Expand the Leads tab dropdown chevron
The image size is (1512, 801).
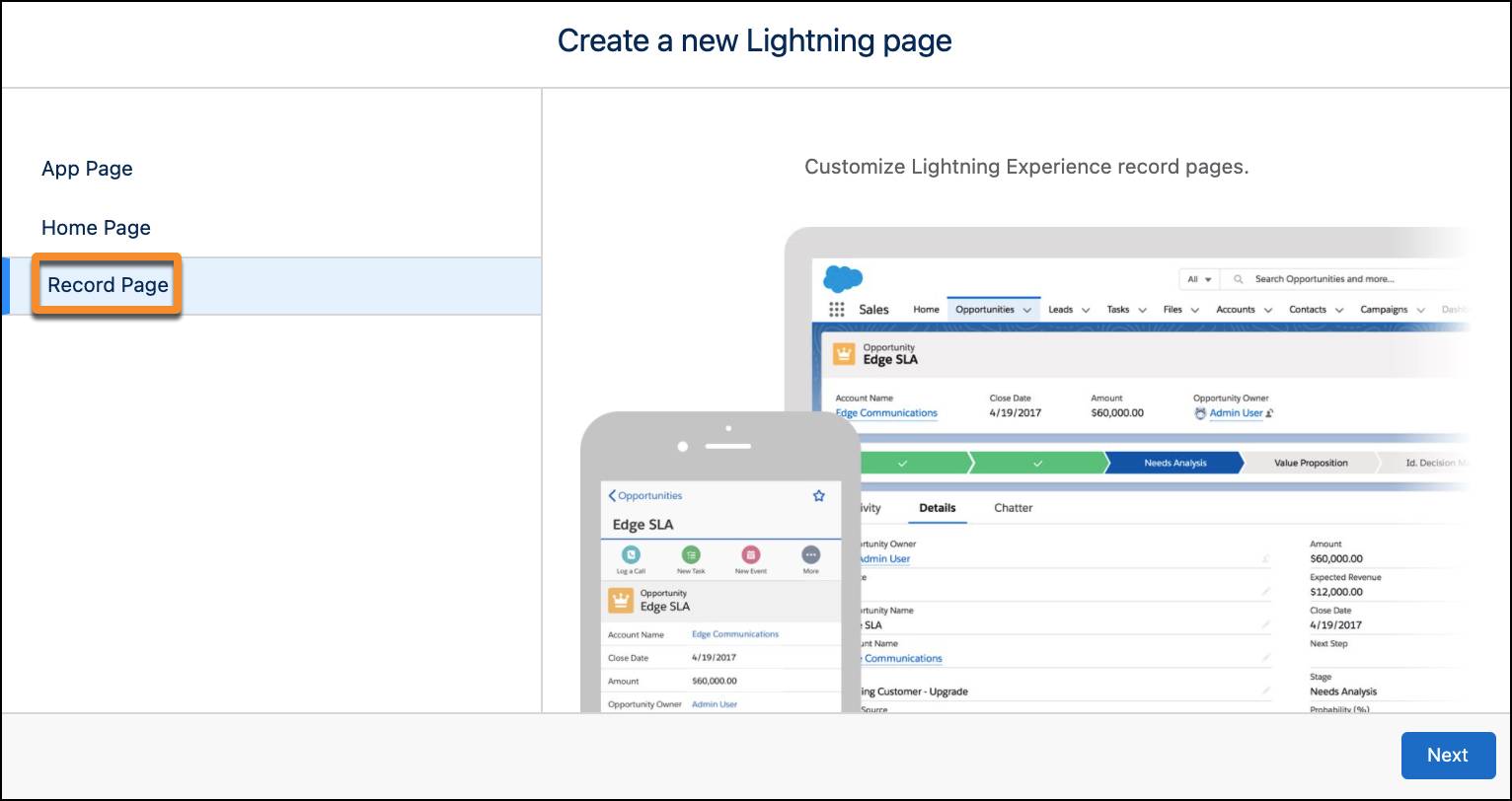(x=1084, y=309)
